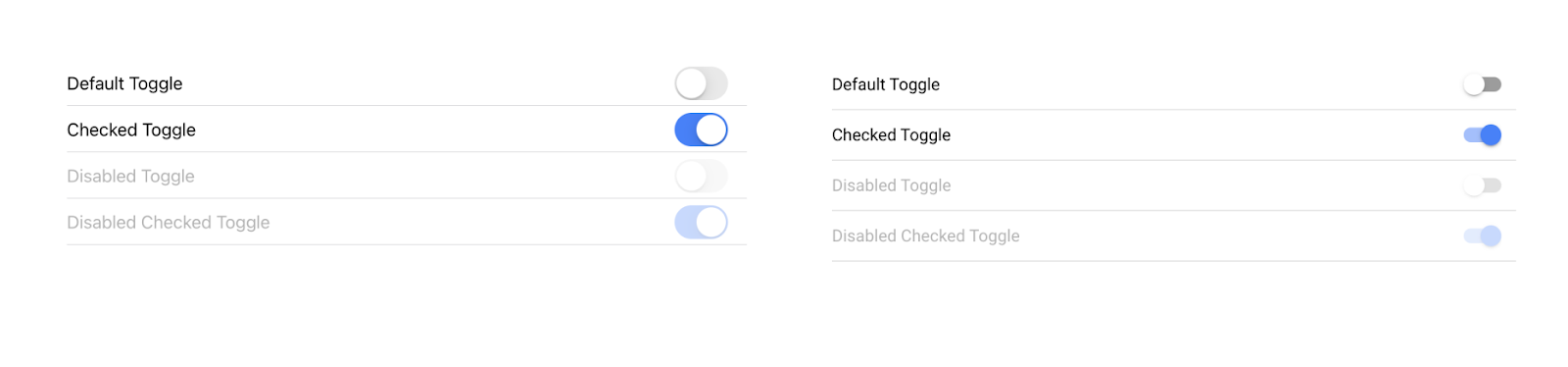Viewport: 1568px width, 367px height.
Task: Click the white knob of the large blue Checked Toggle
Action: coord(711,130)
